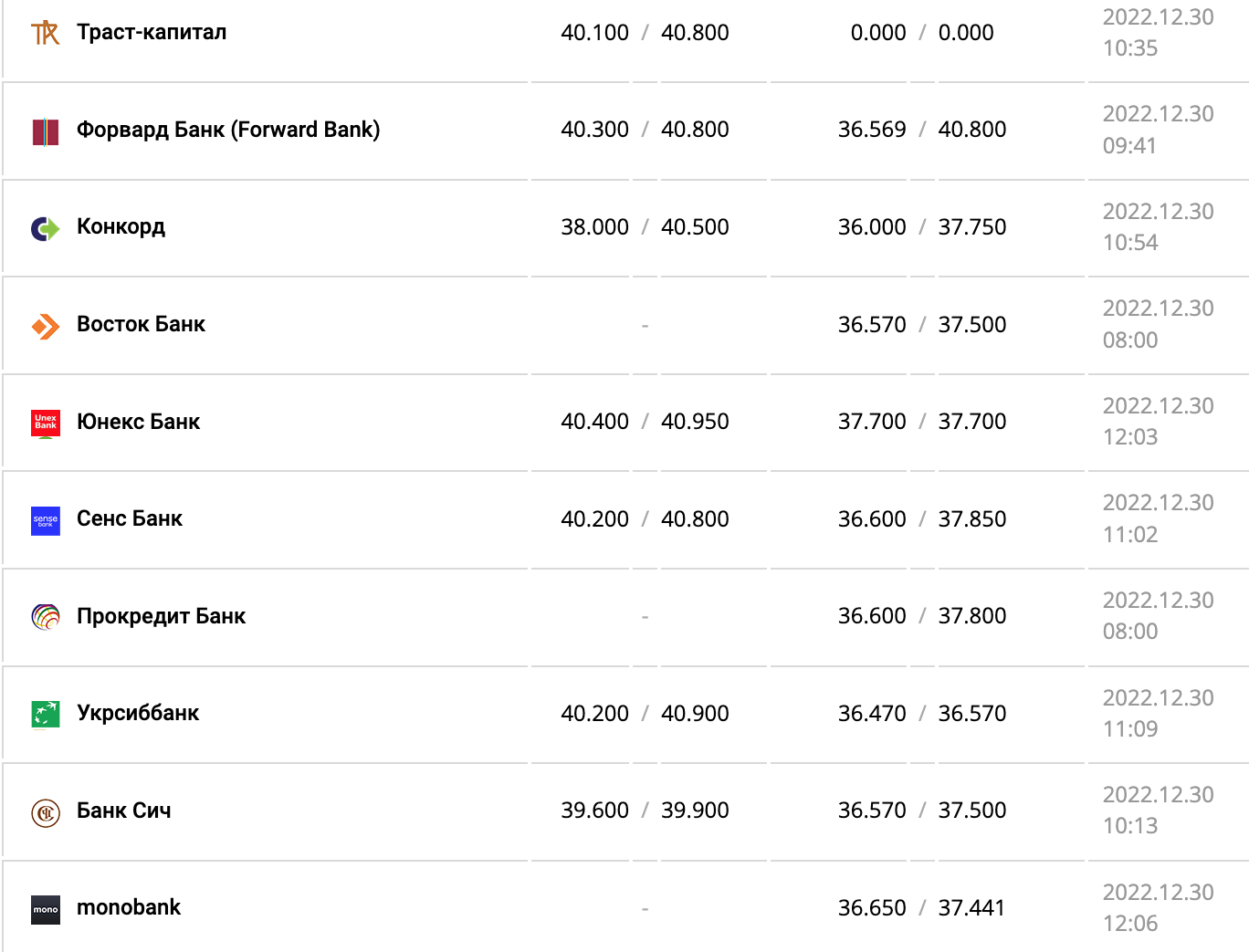Viewport: 1249px width, 952px height.
Task: Click the Траст-капитал bank logo icon
Action: [45, 34]
